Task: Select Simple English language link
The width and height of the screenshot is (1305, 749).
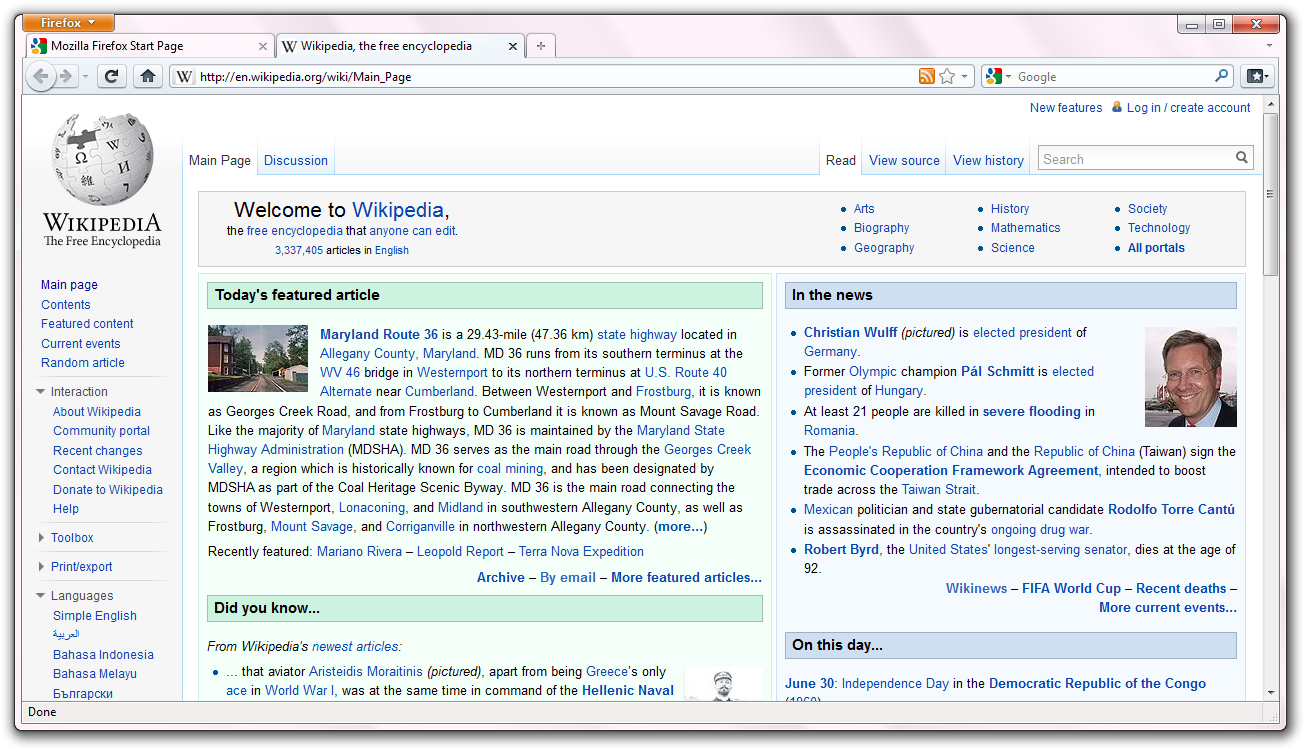Action: point(95,616)
